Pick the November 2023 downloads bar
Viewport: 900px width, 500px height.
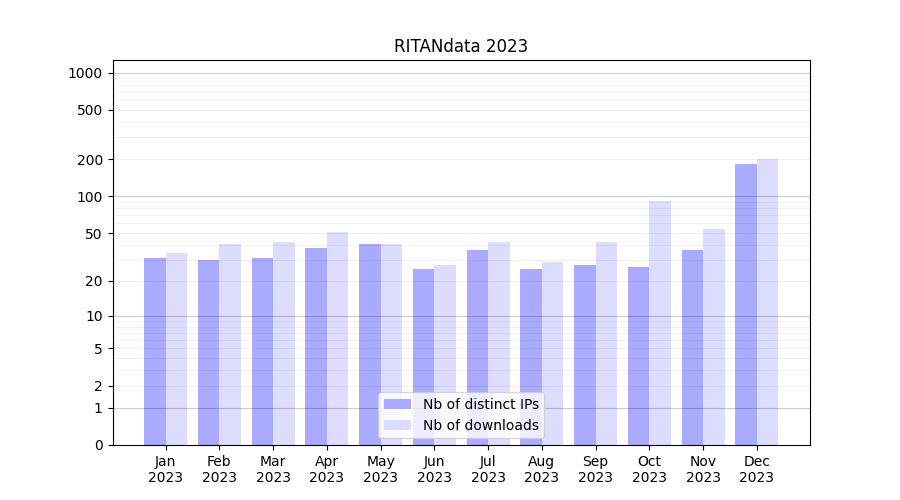coord(714,336)
